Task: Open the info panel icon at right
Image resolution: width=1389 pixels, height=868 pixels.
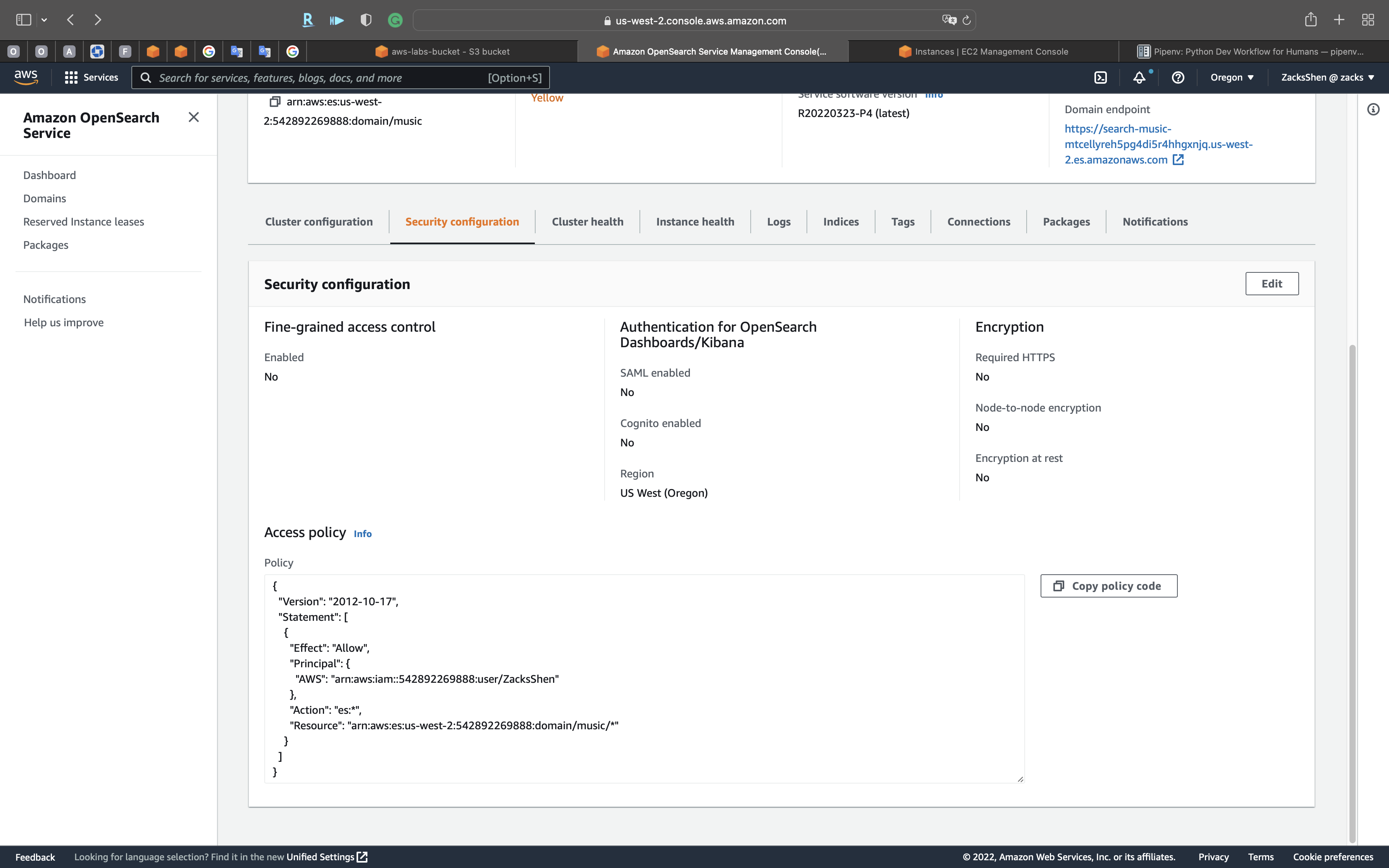Action: pos(1373,109)
